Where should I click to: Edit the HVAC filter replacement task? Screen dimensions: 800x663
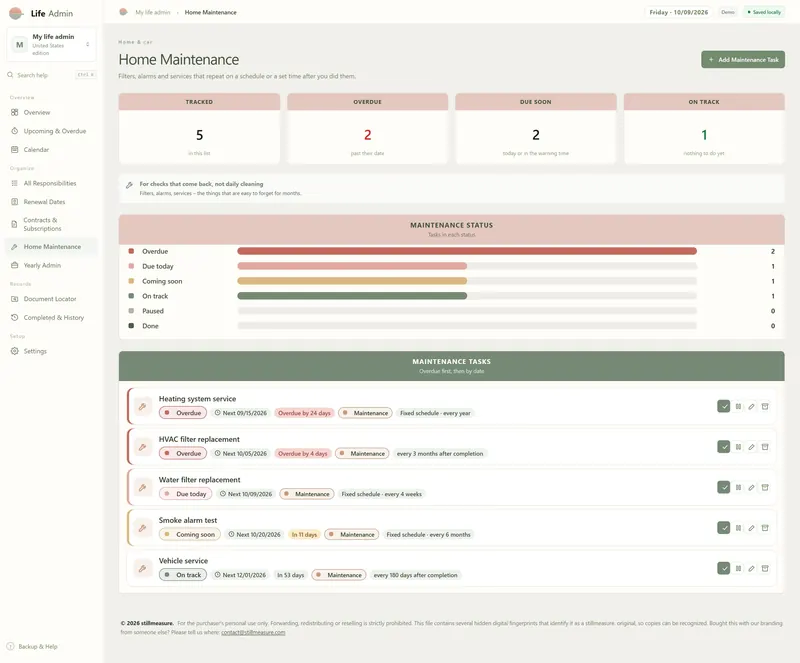click(x=752, y=447)
